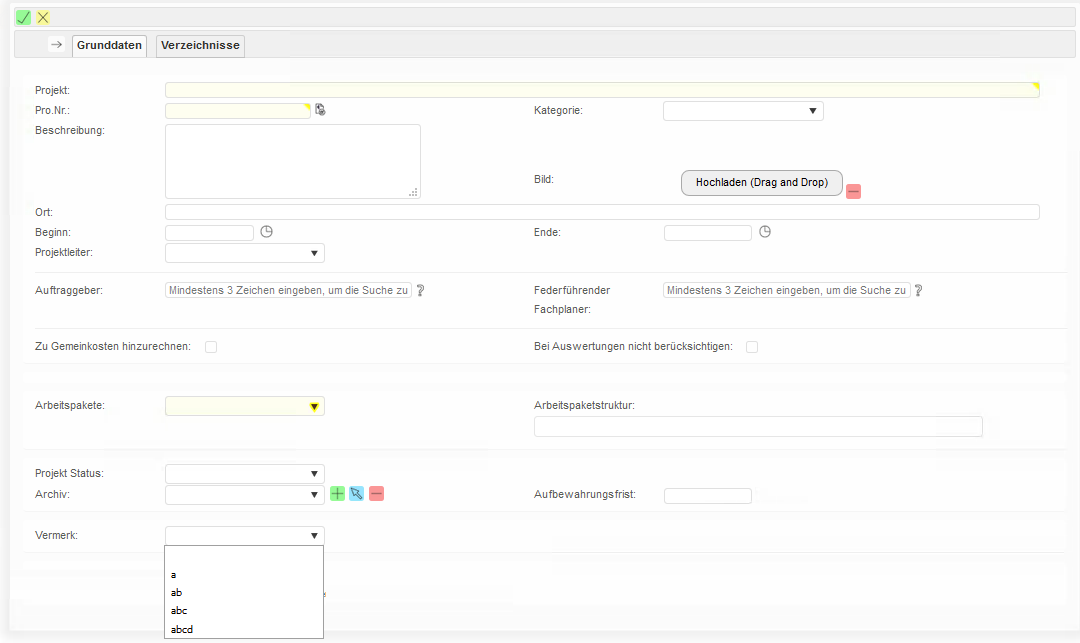Switch to the Verzeichnisse tab

[200, 45]
